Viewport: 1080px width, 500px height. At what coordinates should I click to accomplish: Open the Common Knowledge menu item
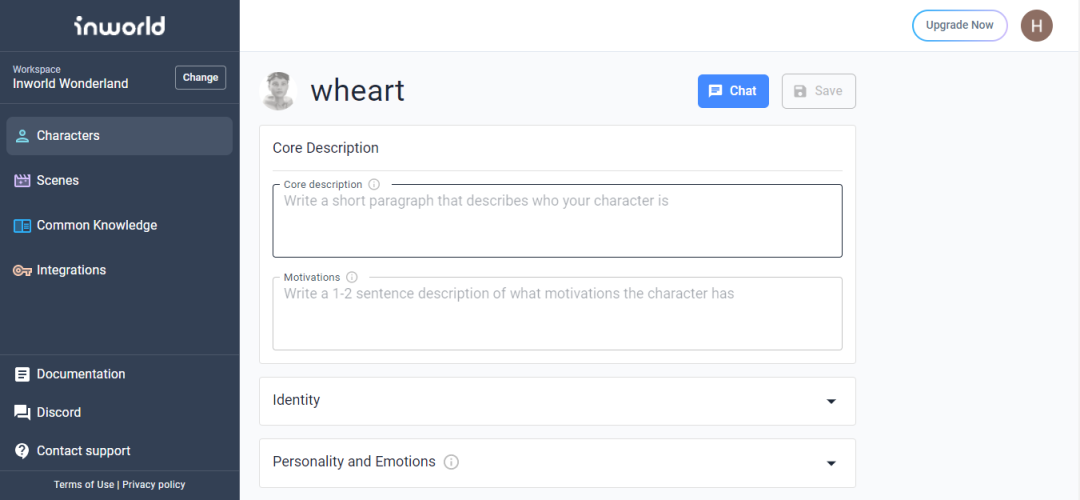(97, 226)
